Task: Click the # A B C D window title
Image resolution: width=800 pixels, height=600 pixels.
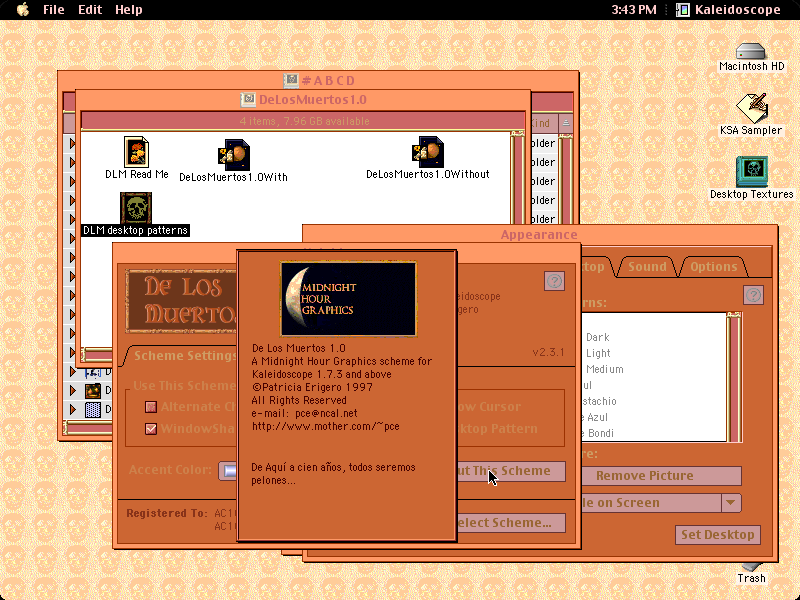Action: (x=328, y=81)
